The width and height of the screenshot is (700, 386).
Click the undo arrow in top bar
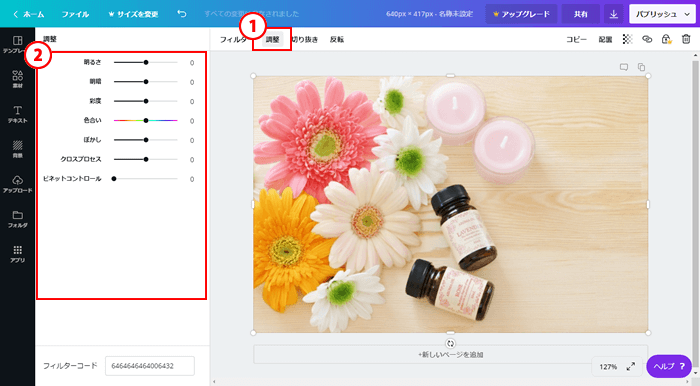pos(182,14)
